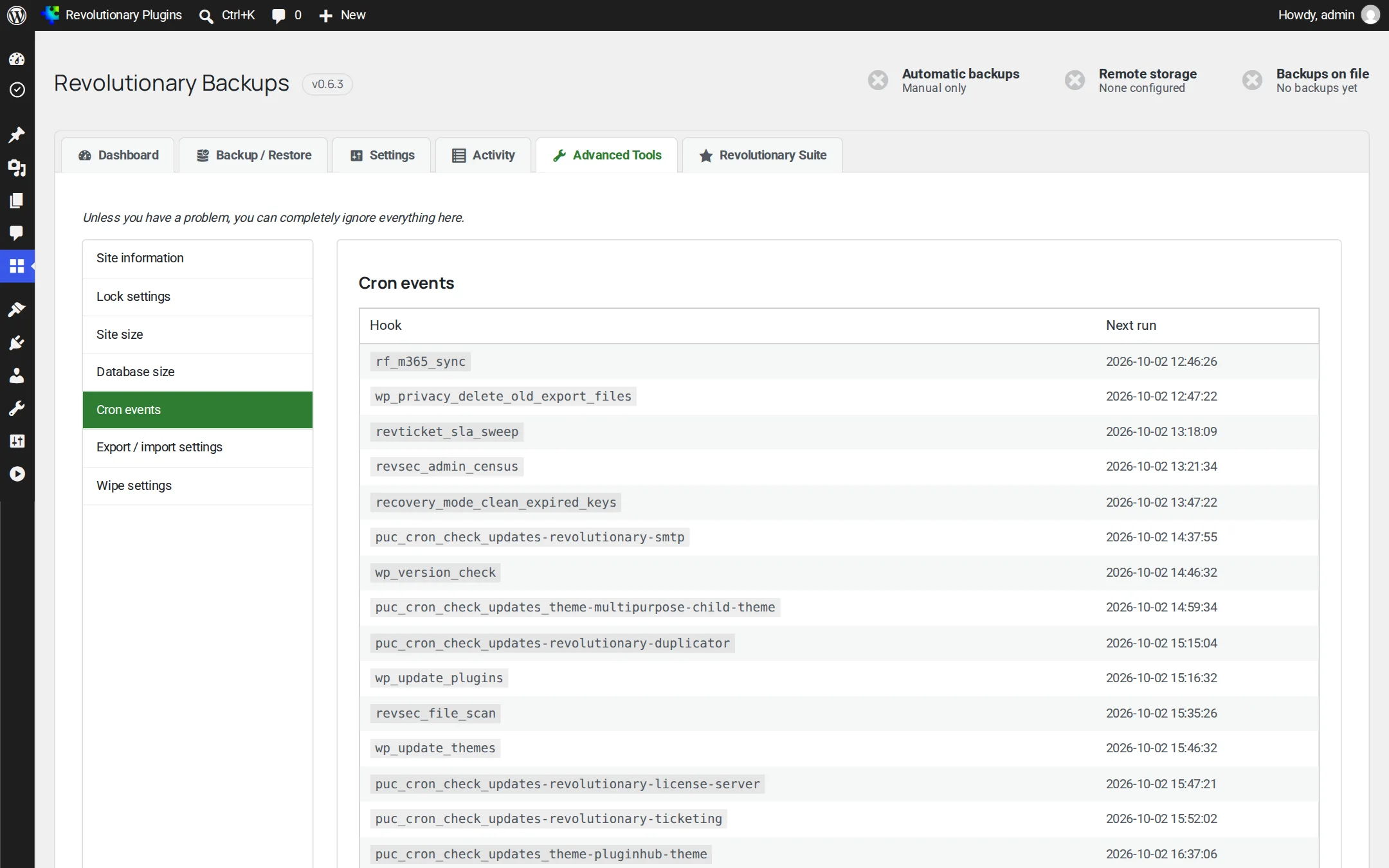
Task: Switch to the Backup / Restore tab
Action: pyautogui.click(x=254, y=155)
